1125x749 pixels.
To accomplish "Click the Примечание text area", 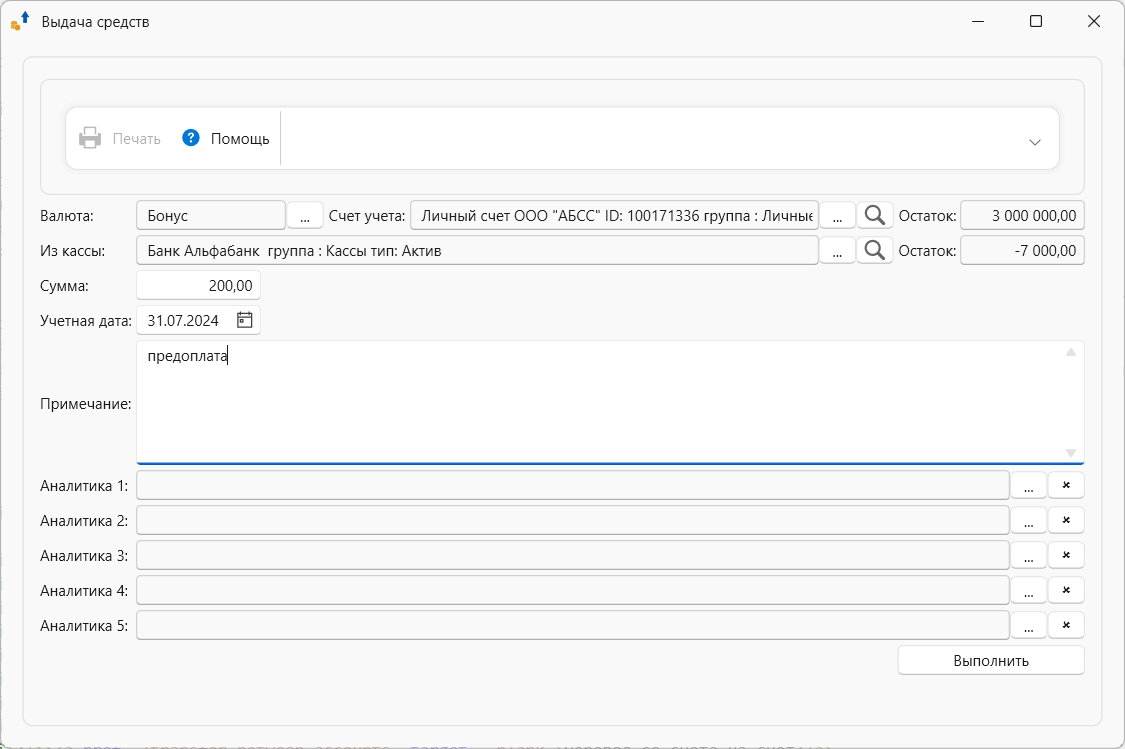I will pos(610,402).
